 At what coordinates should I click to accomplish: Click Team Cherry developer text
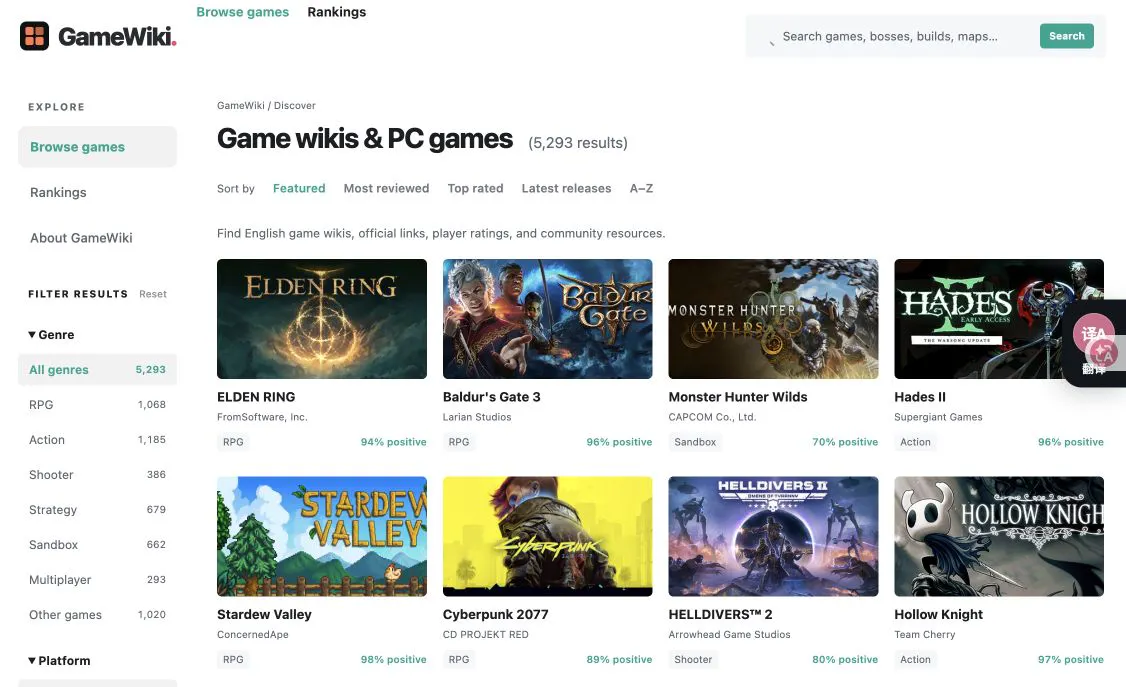click(925, 635)
